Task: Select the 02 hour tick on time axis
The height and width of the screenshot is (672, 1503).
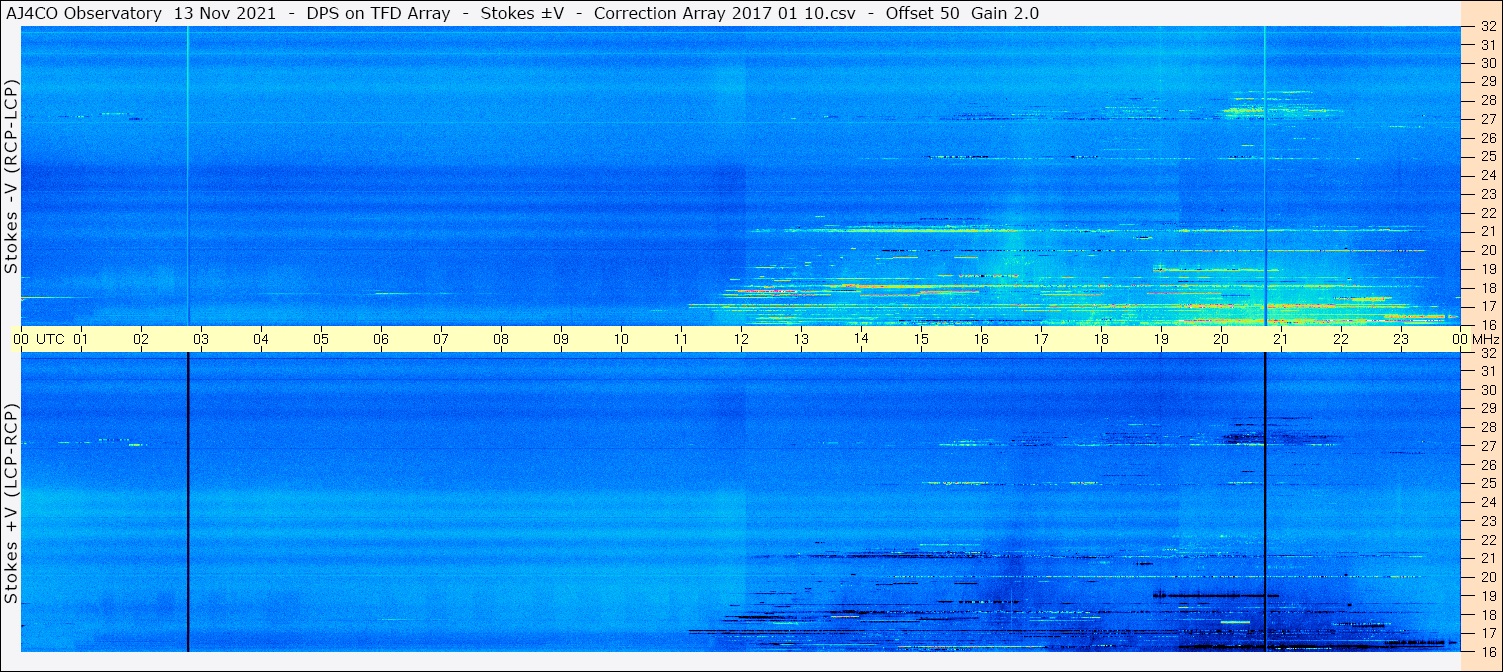Action: pos(141,339)
